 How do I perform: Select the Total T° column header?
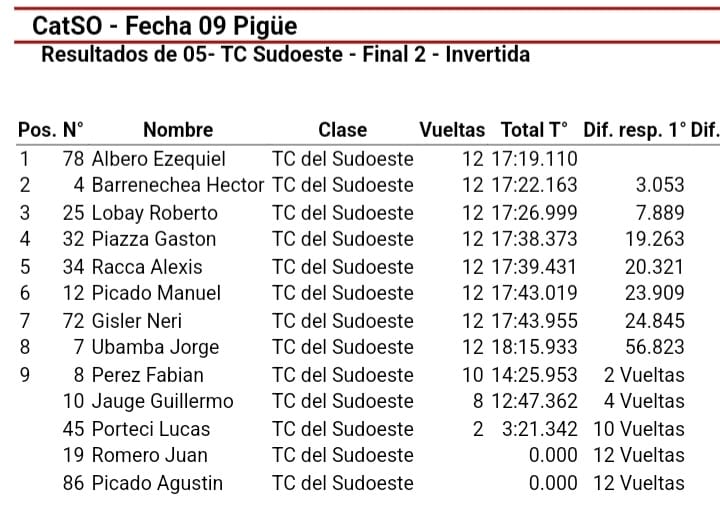coord(534,130)
